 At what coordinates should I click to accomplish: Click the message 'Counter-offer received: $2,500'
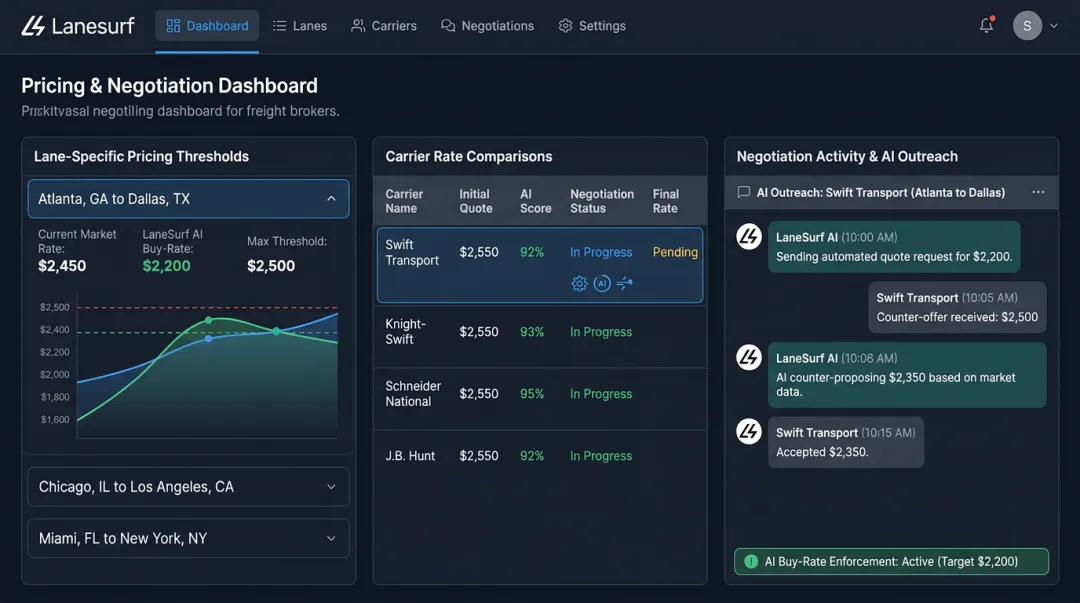point(957,307)
